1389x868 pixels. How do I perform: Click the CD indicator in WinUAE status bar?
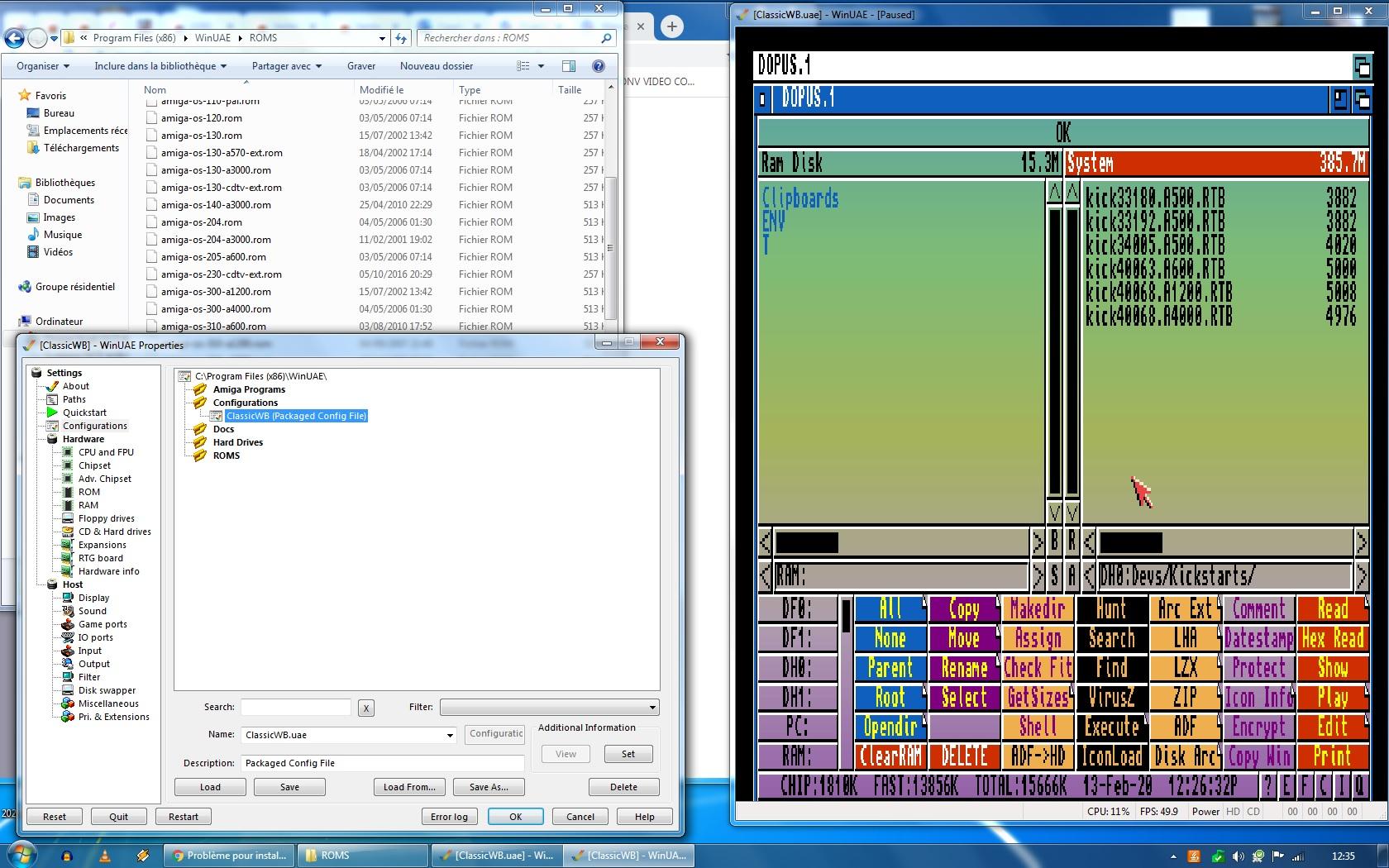(1253, 812)
